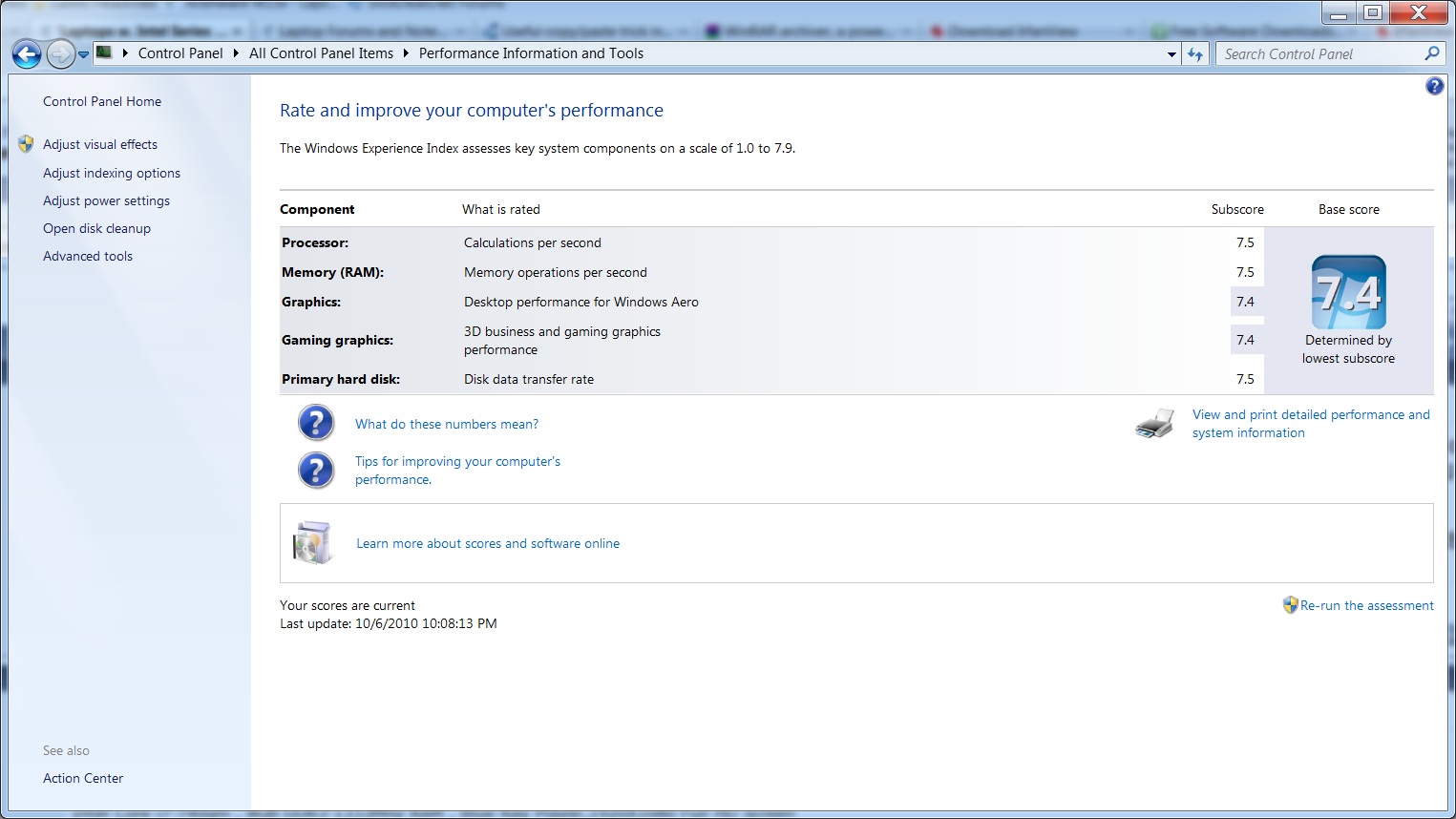The image size is (1456, 819).
Task: Open Advanced tools
Action: (88, 256)
